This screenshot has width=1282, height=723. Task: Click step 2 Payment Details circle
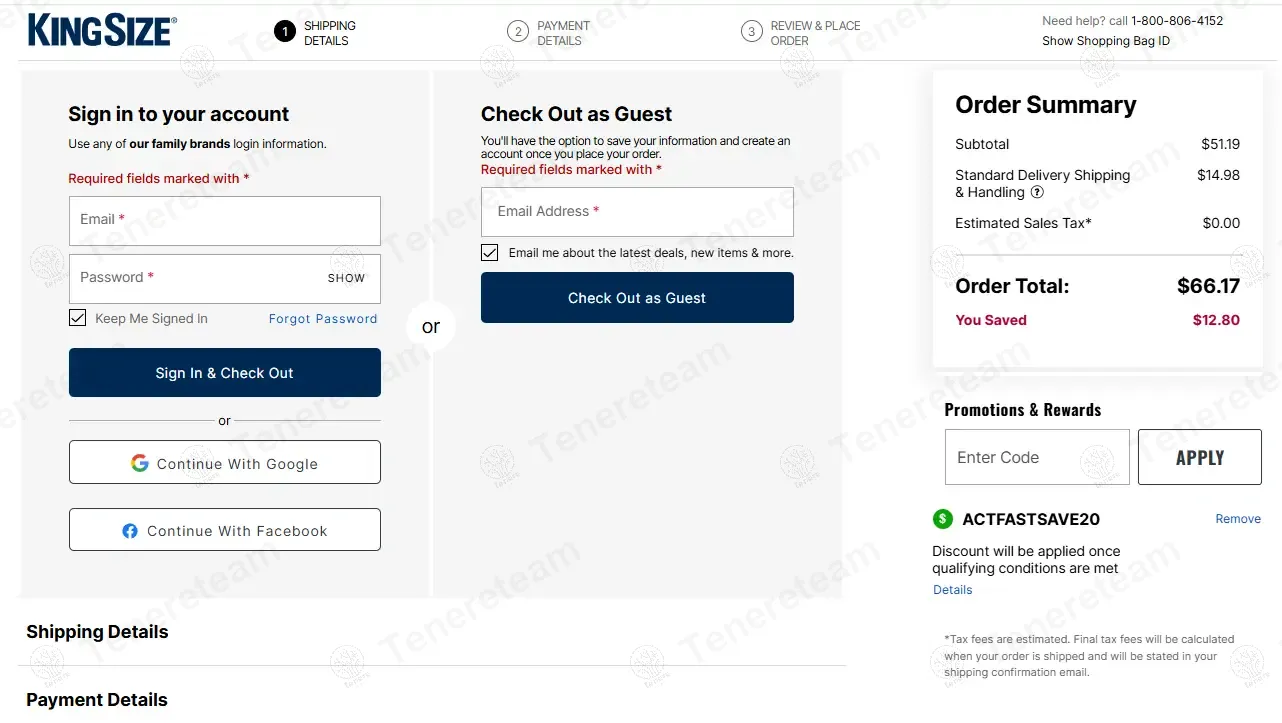coord(518,32)
